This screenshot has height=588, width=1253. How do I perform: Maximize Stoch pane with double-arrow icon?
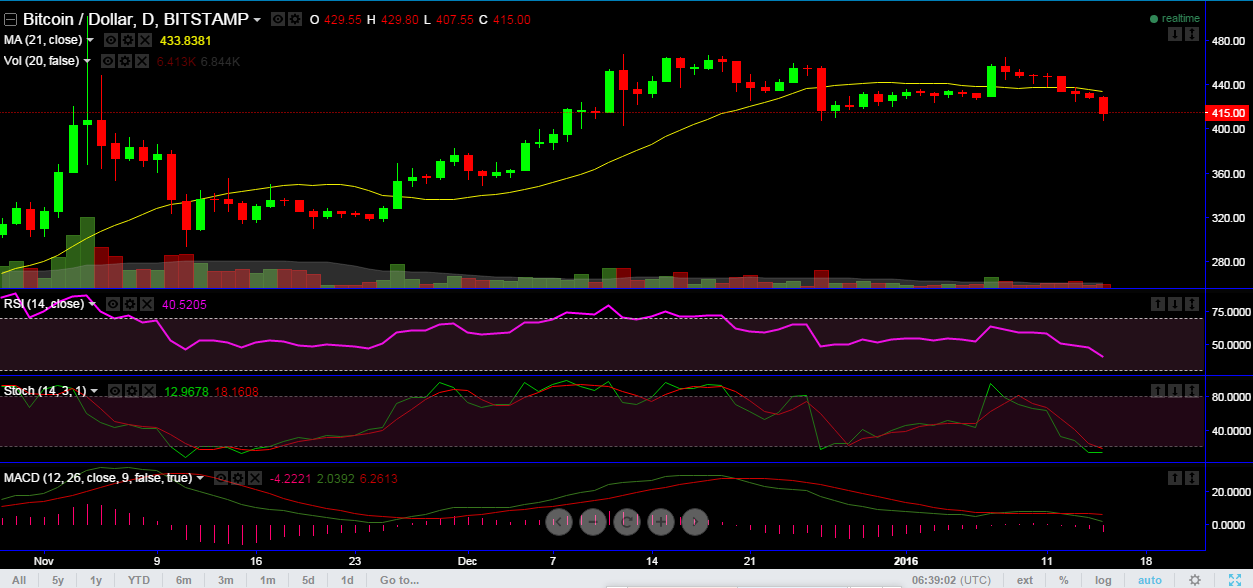(x=1192, y=391)
